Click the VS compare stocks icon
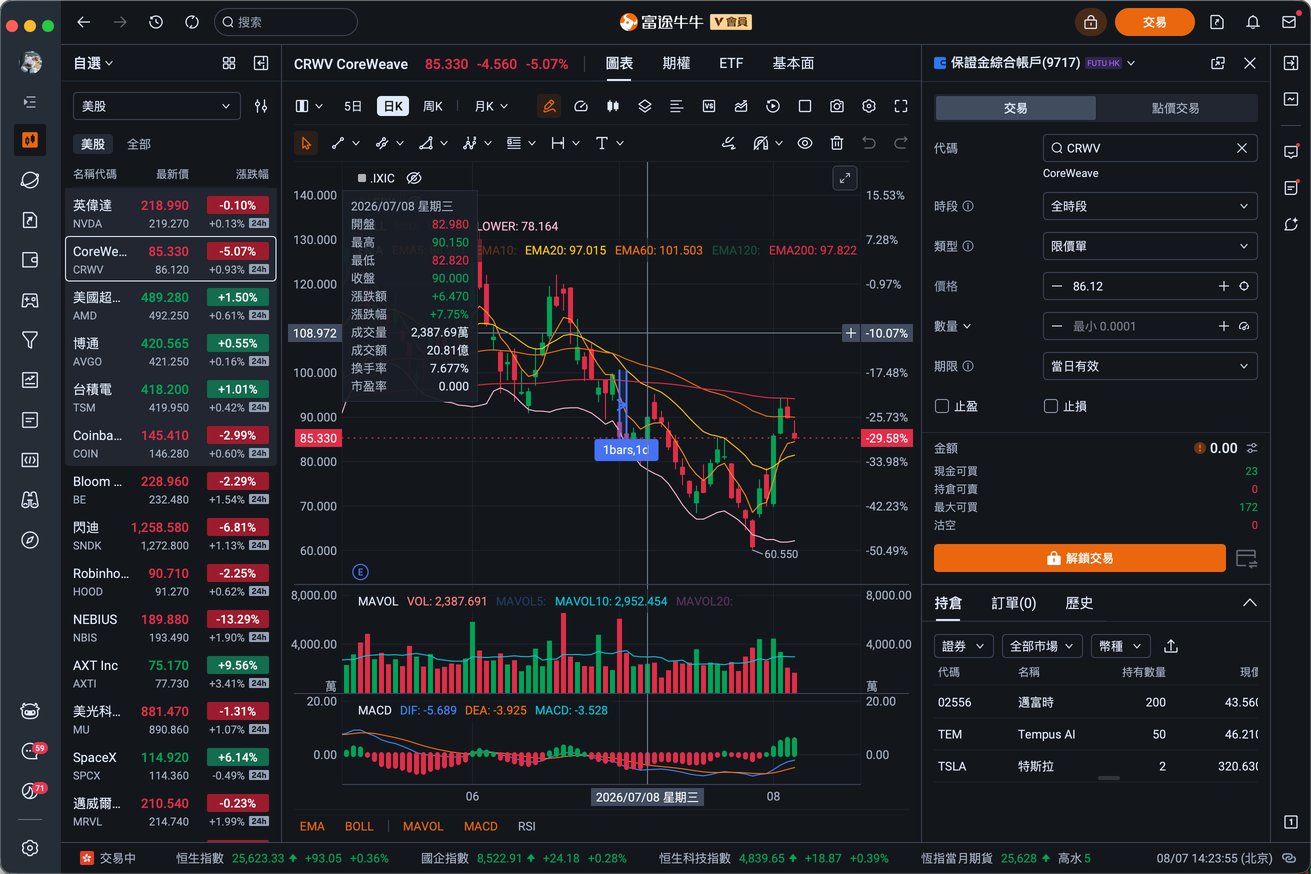 [x=709, y=106]
